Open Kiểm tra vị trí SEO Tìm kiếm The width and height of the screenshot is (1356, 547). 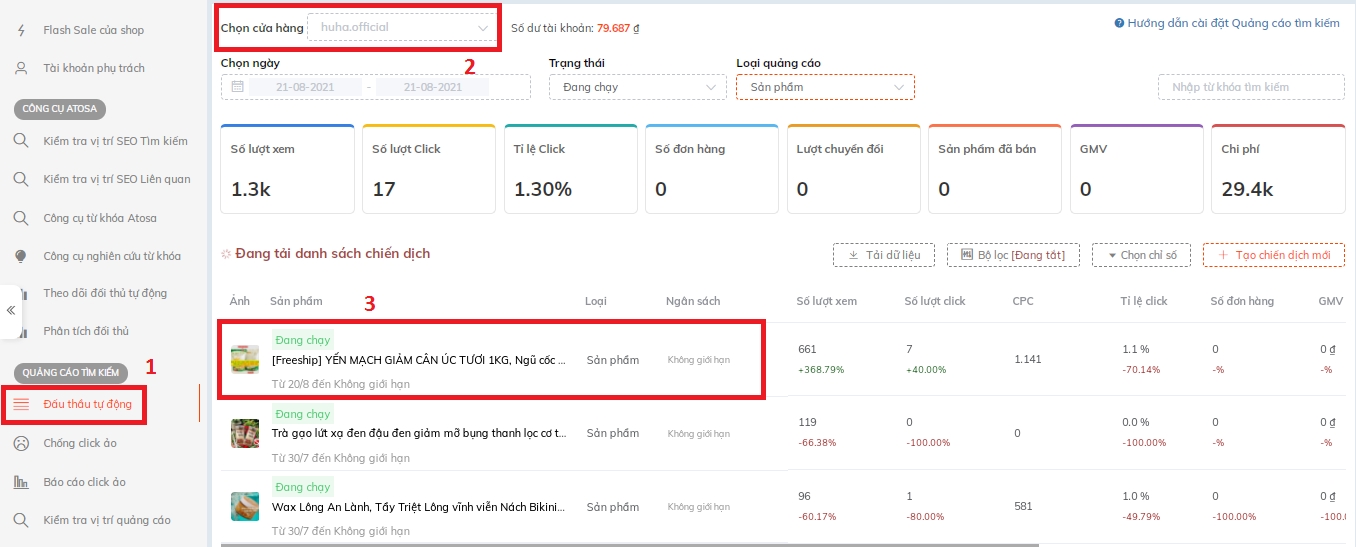tap(115, 141)
